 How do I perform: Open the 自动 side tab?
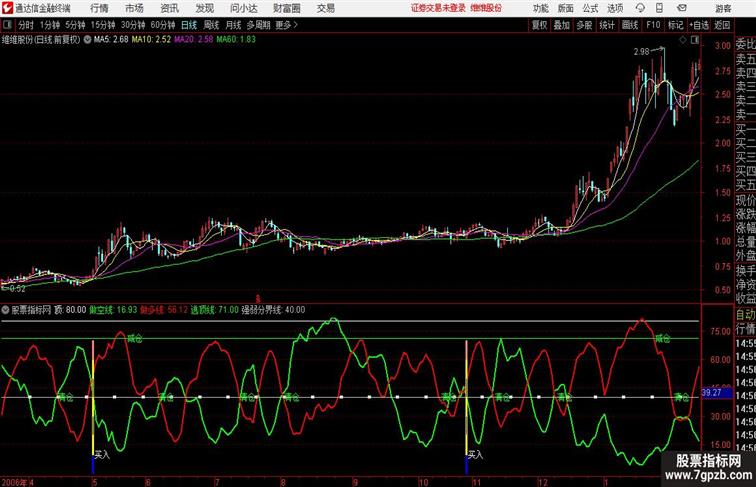tap(745, 314)
